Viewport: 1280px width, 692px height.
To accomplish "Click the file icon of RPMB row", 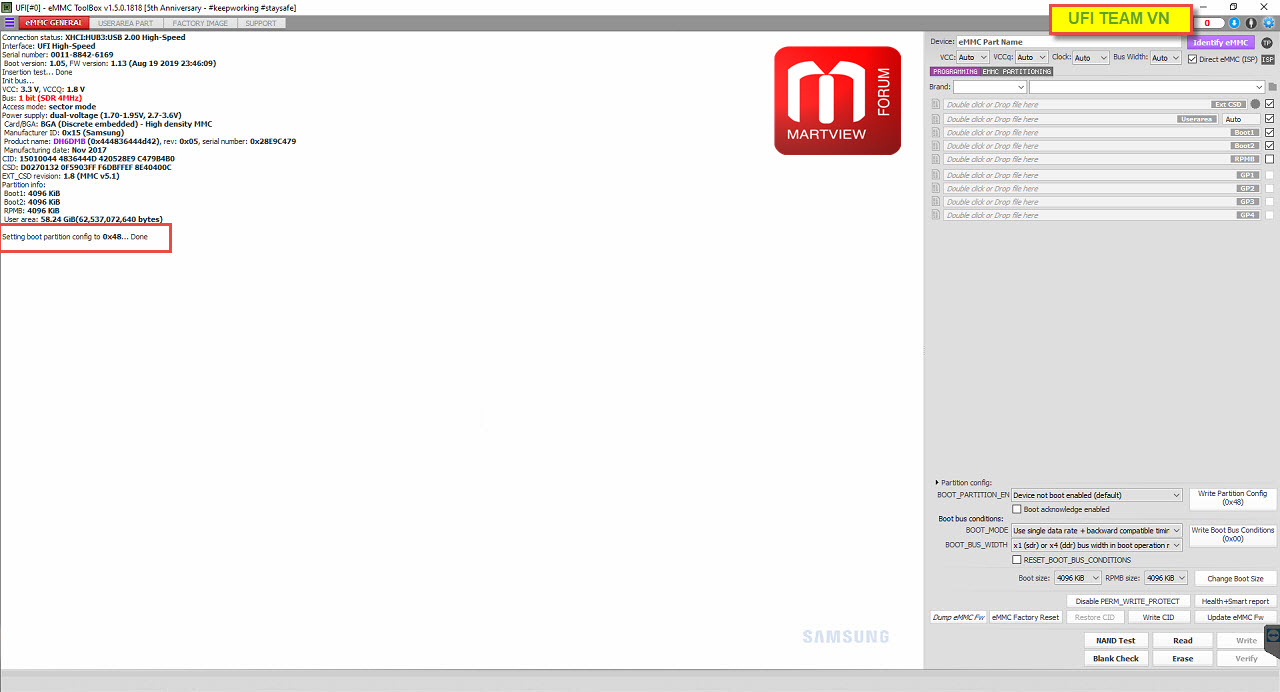I will (x=936, y=159).
